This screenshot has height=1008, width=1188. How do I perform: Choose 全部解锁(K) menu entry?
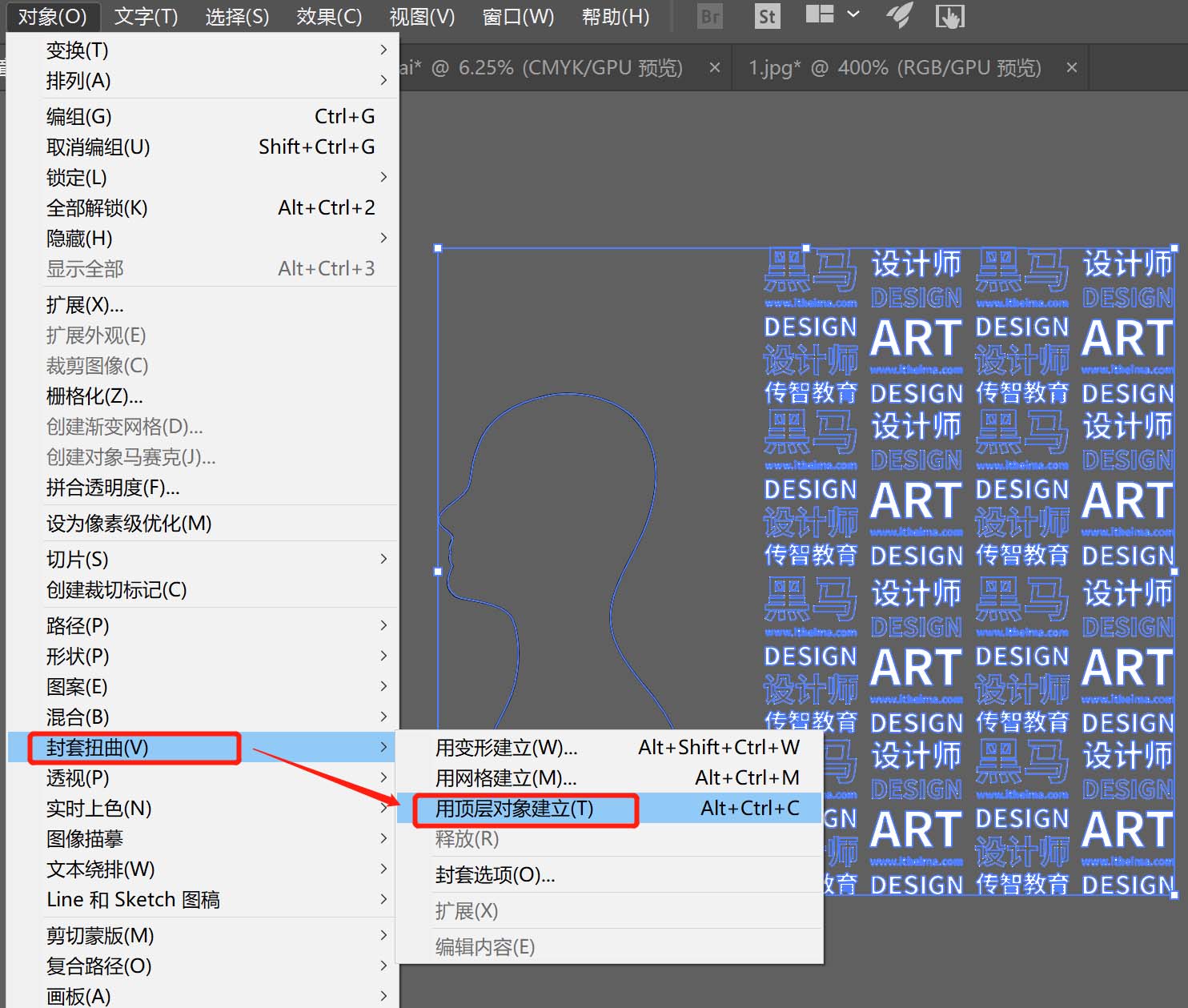(x=203, y=207)
